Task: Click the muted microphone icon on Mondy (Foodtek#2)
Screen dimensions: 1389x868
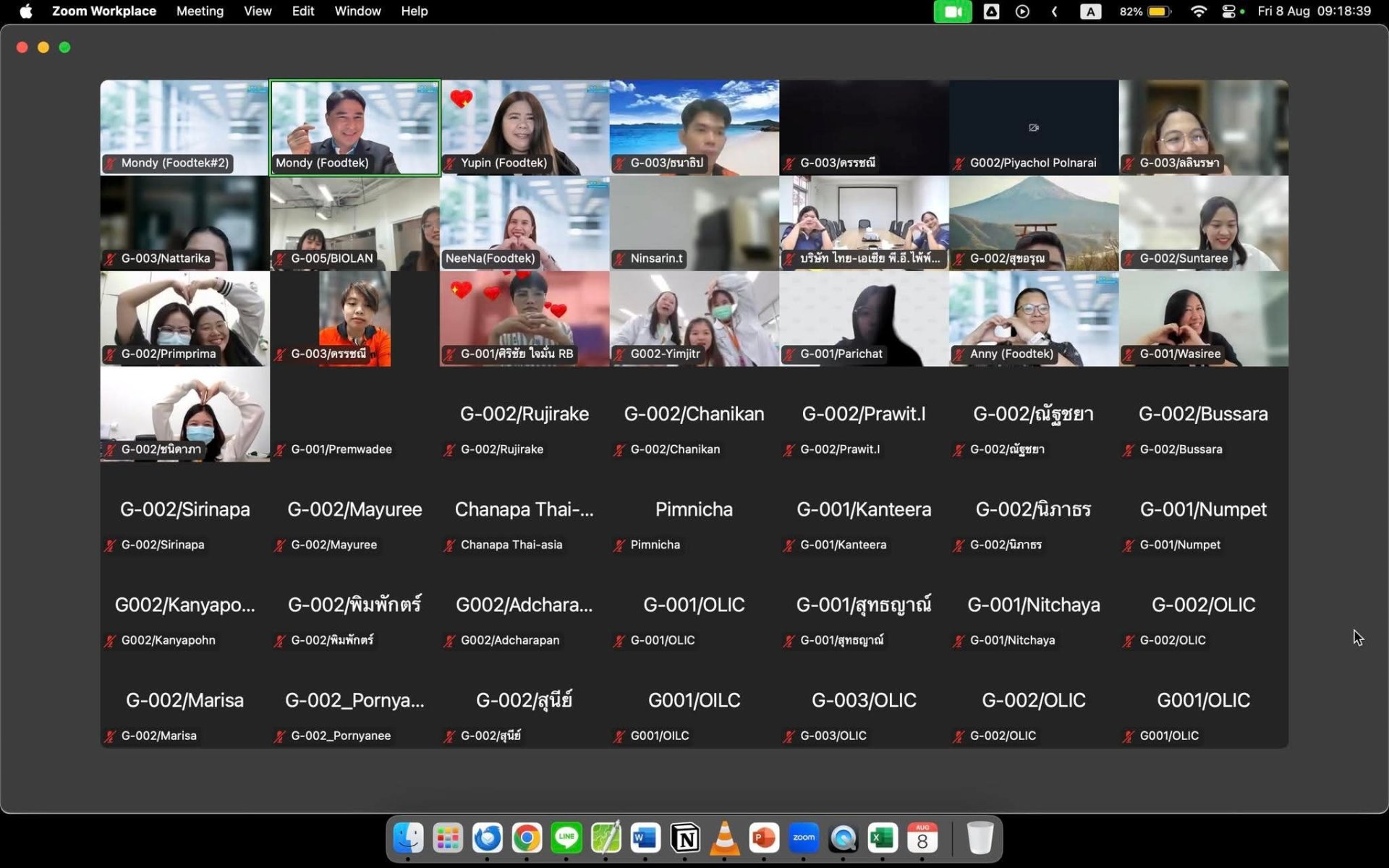Action: [x=111, y=163]
